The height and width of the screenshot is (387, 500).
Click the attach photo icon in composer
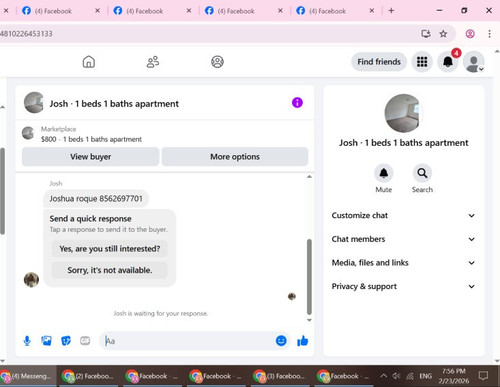point(46,341)
